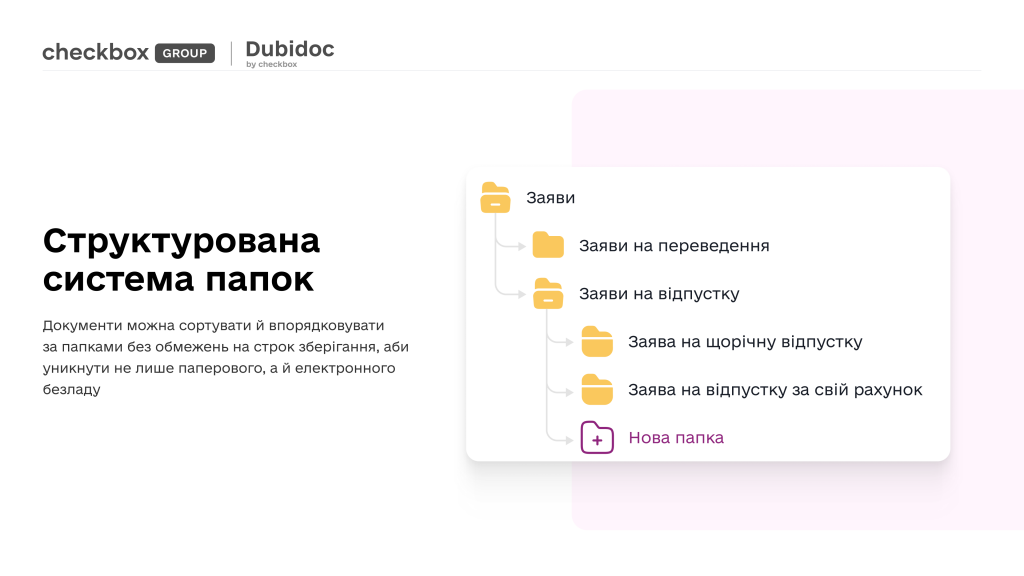Click the Заяви на переведення folder icon
Viewport: 1024px width, 576px height.
pyautogui.click(x=548, y=245)
